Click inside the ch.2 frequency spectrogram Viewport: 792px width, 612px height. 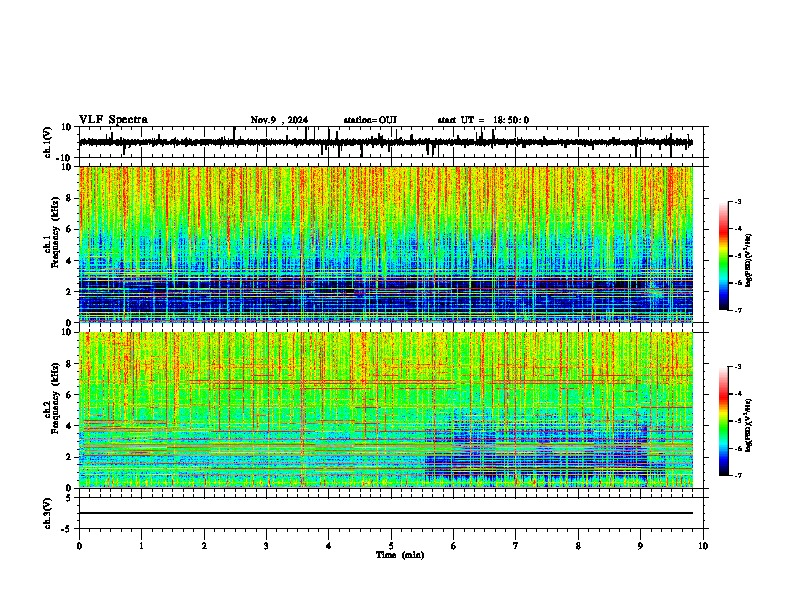386,409
